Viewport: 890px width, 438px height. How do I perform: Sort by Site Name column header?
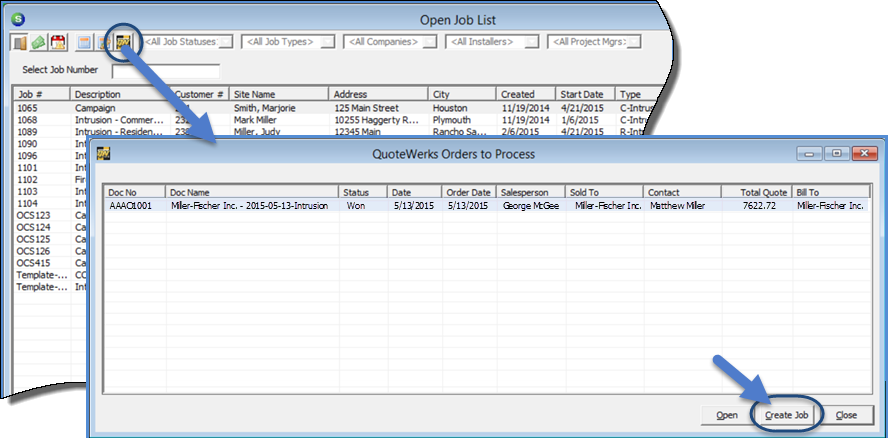tap(279, 94)
